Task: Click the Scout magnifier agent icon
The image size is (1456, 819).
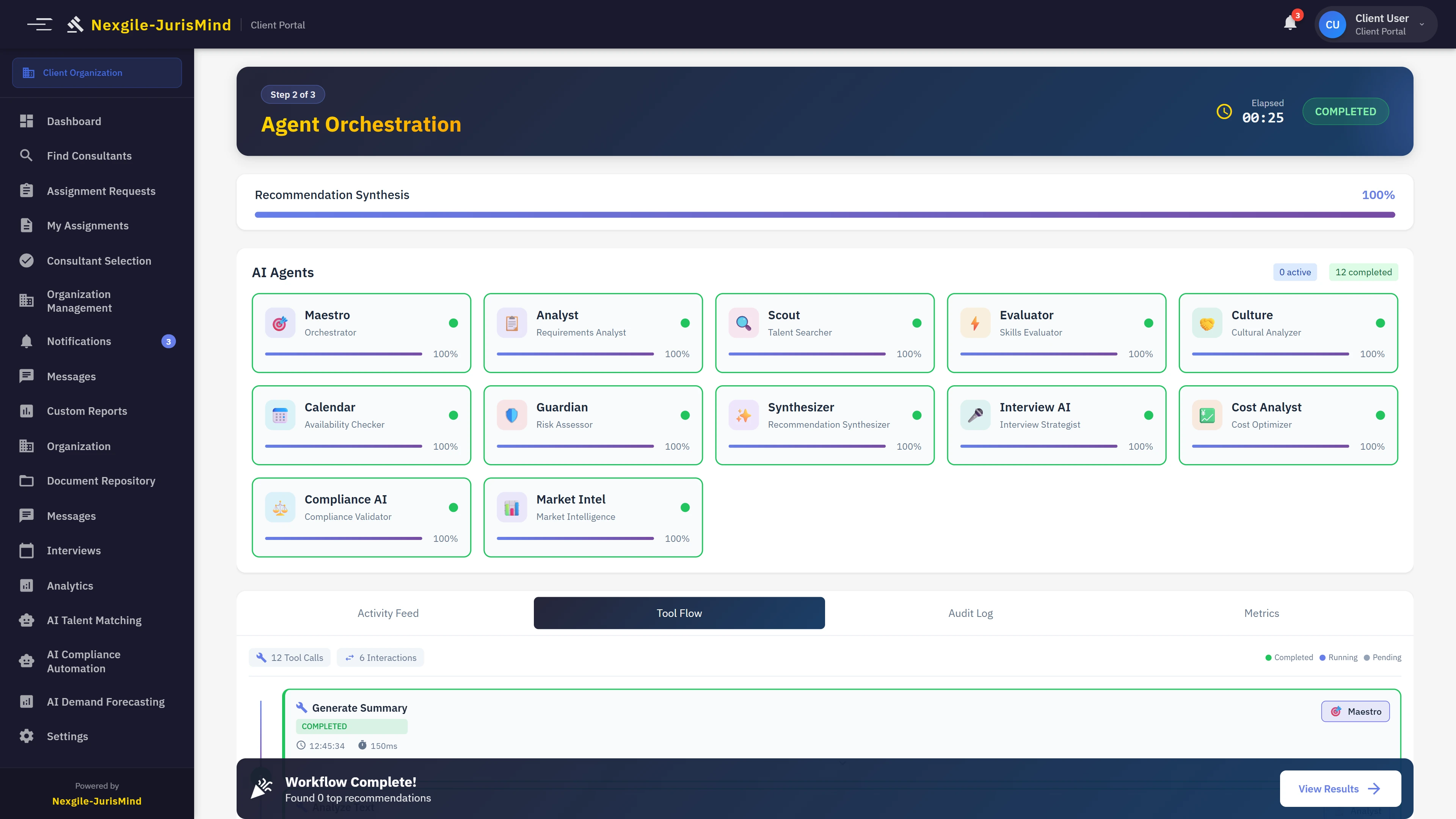Action: pyautogui.click(x=743, y=323)
